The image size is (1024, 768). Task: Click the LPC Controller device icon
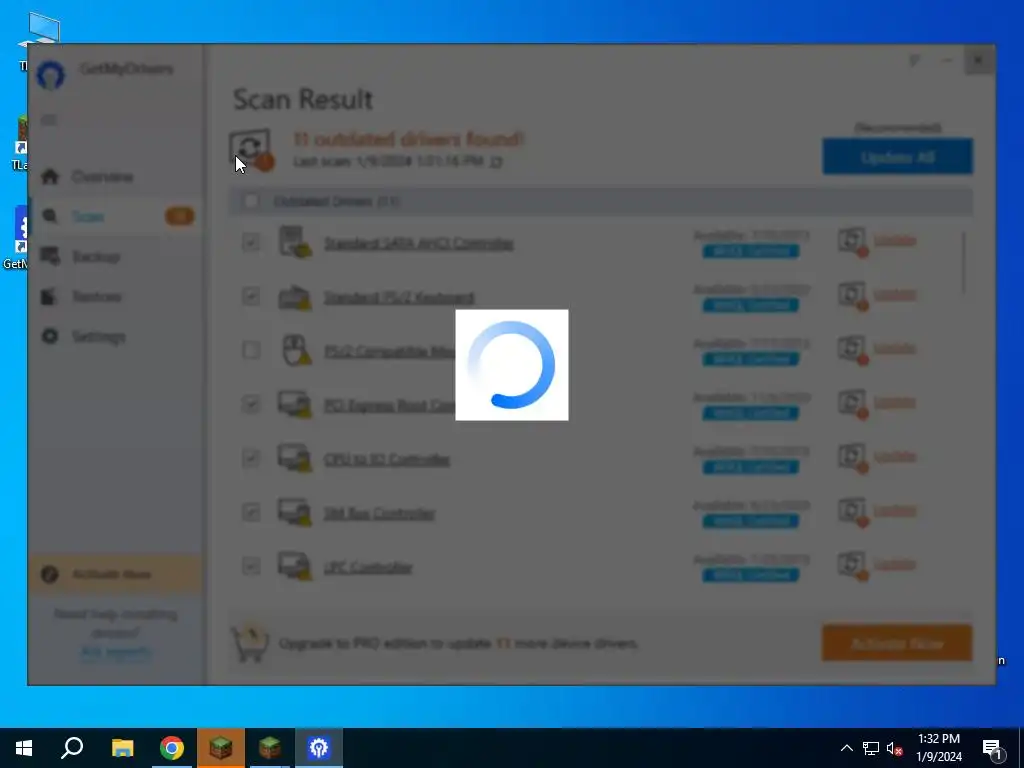click(295, 566)
